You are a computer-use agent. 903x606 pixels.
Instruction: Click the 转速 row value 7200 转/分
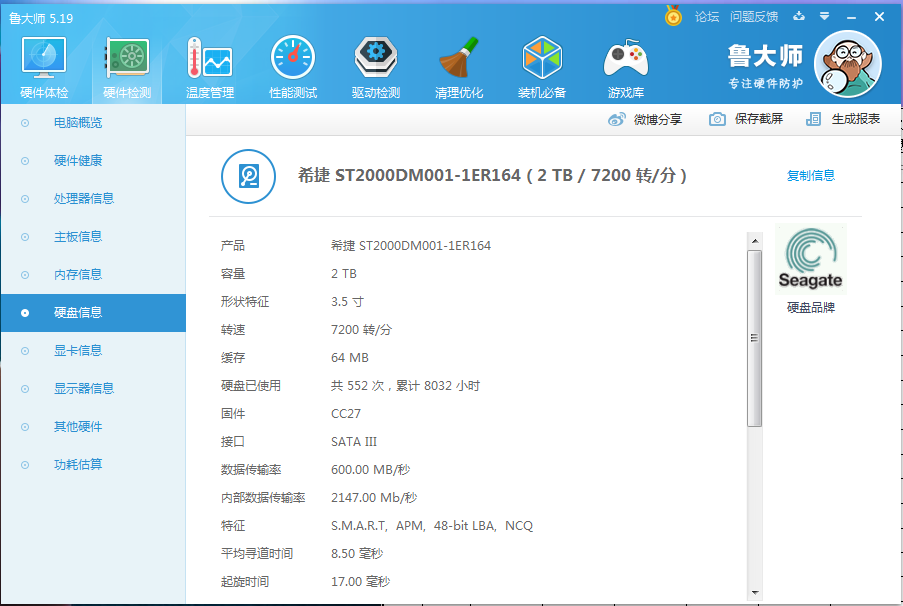[x=361, y=329]
